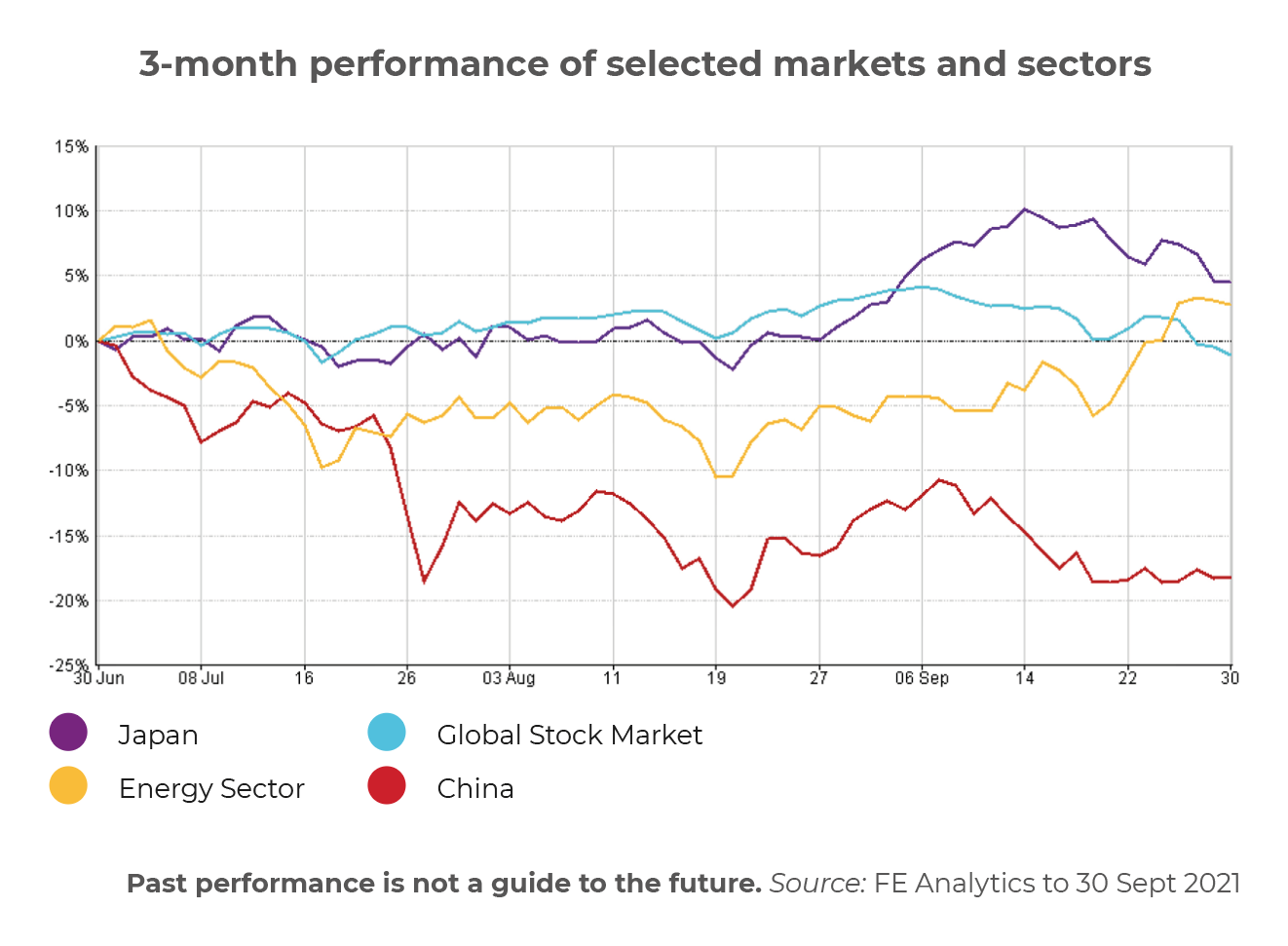Screen dimensions: 1288x946
Task: Click the 0% y-axis label
Action: click(x=76, y=341)
